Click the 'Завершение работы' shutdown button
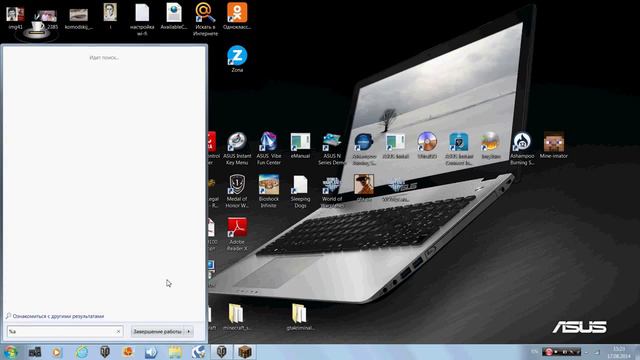The width and height of the screenshot is (640, 360). 158,331
